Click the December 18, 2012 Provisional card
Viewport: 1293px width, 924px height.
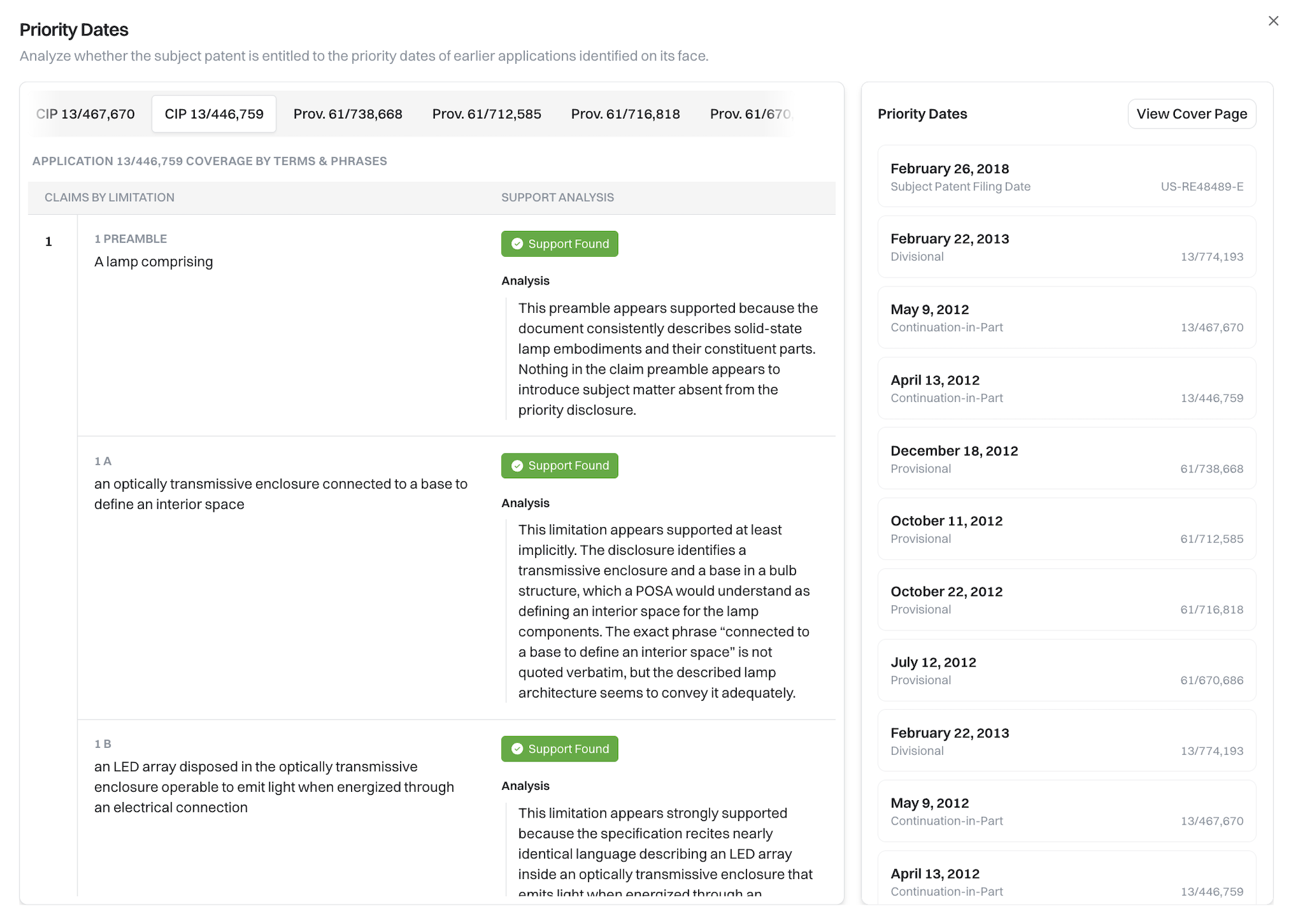point(1066,459)
